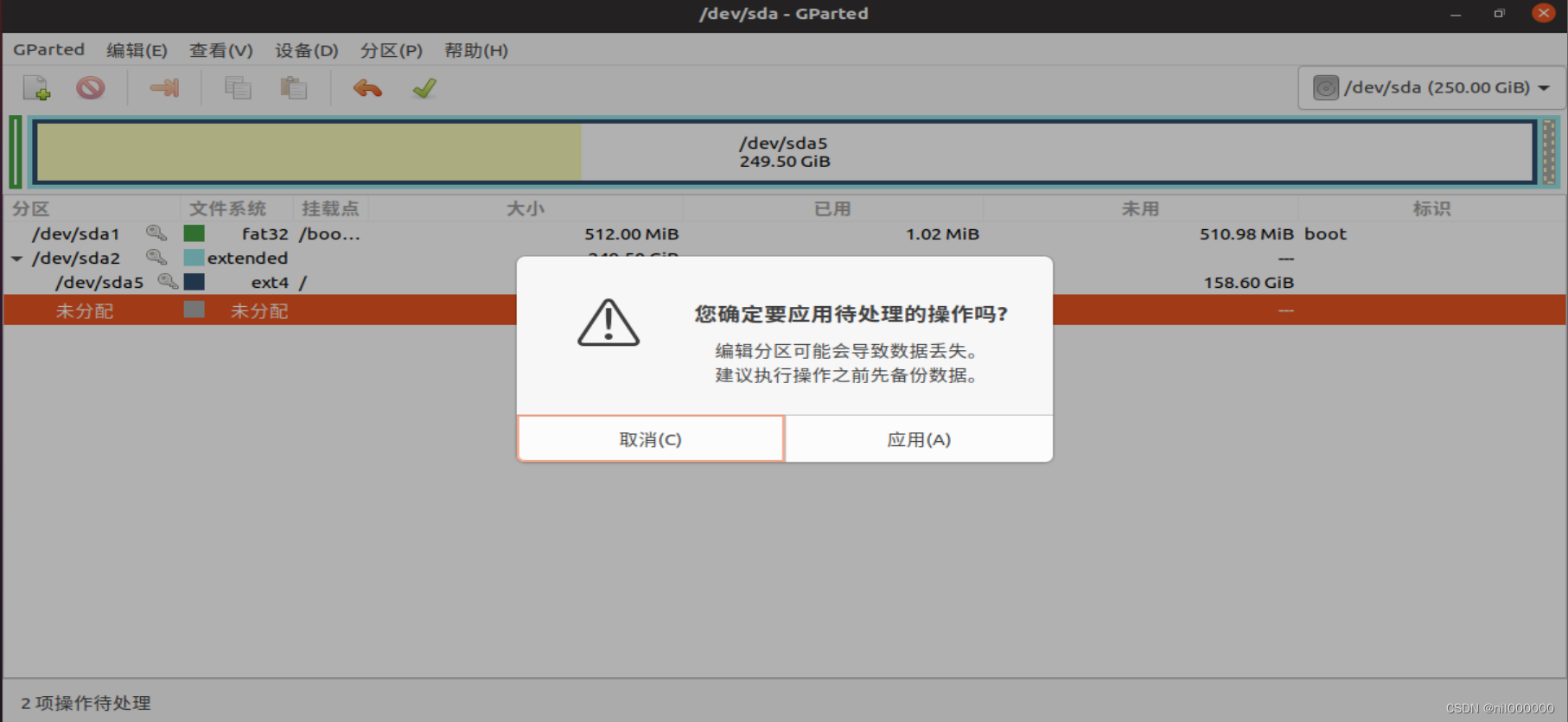Click the gray unallocated color swatch
This screenshot has height=722, width=1568.
[x=194, y=310]
